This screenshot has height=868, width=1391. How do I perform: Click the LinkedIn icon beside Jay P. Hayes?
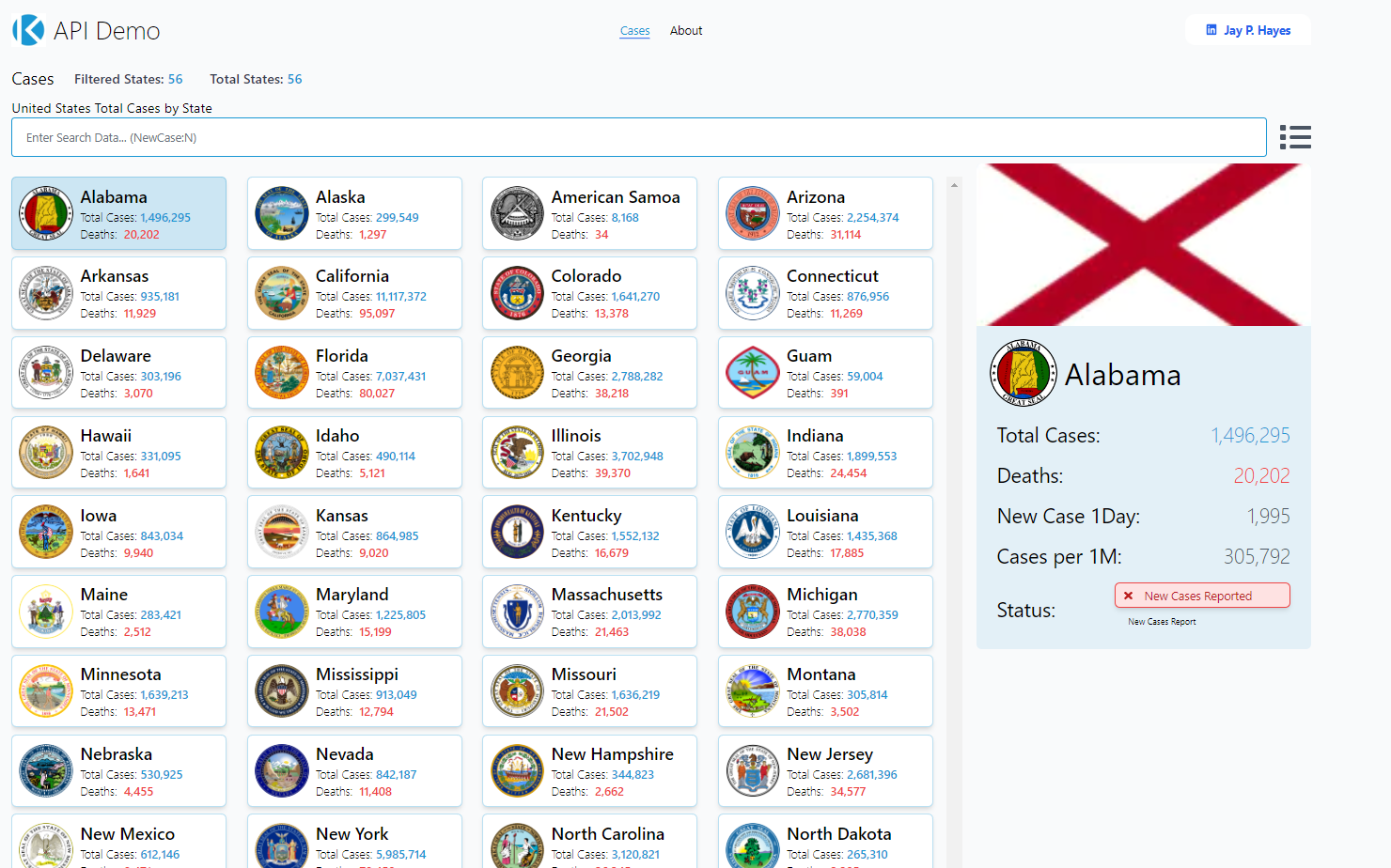pyautogui.click(x=1211, y=30)
